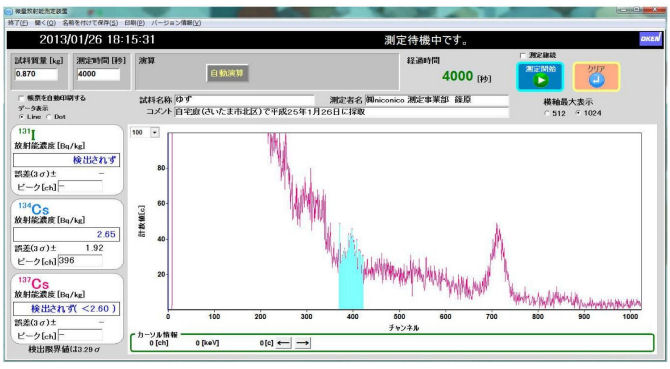Click the 0 [keV] cursor readout
This screenshot has width=670, height=369.
[207, 343]
